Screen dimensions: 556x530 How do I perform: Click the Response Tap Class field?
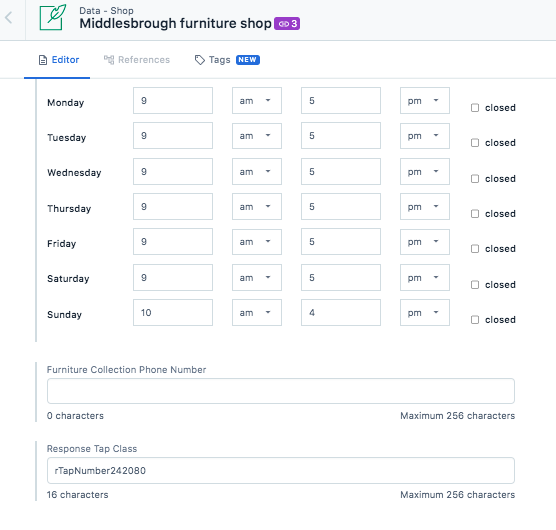pos(281,470)
